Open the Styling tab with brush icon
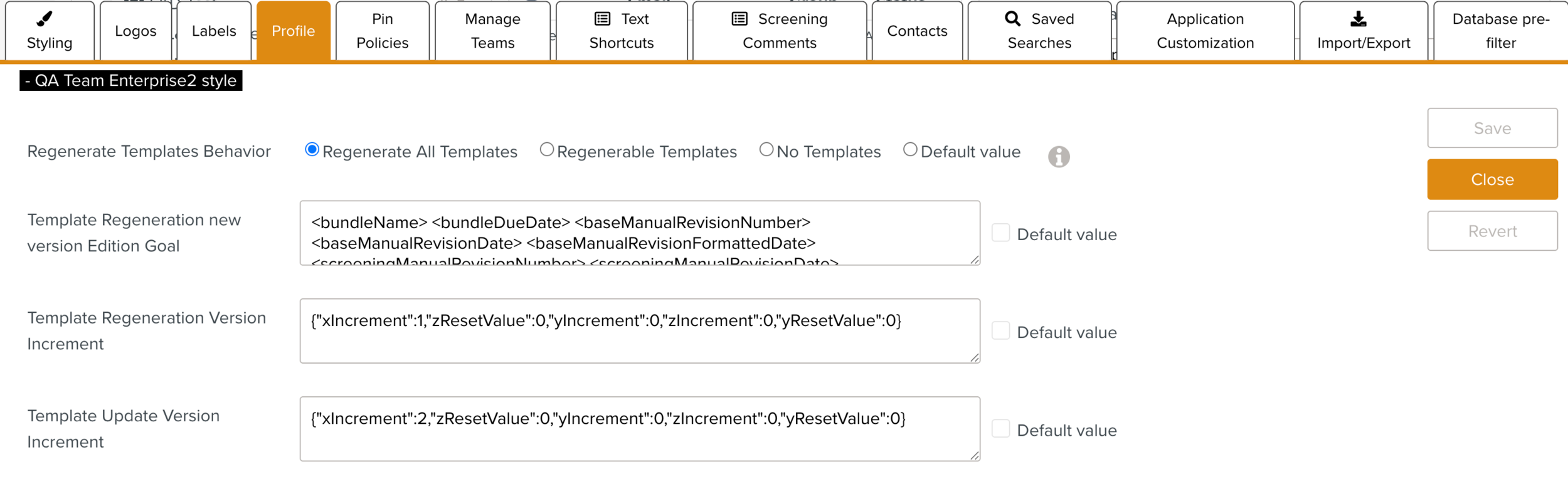This screenshot has height=479, width=1568. pyautogui.click(x=50, y=31)
